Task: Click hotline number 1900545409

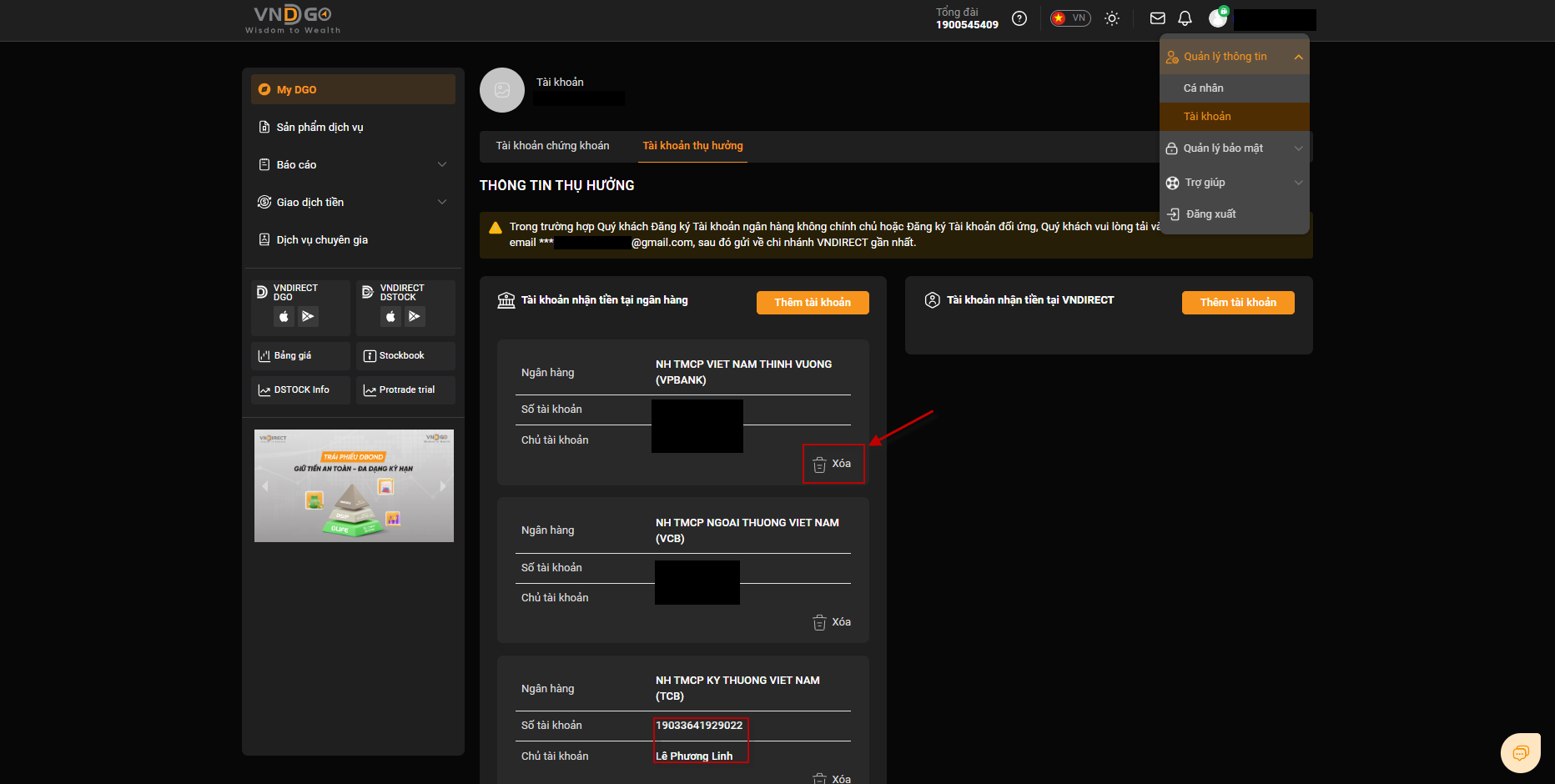Action: click(x=967, y=25)
